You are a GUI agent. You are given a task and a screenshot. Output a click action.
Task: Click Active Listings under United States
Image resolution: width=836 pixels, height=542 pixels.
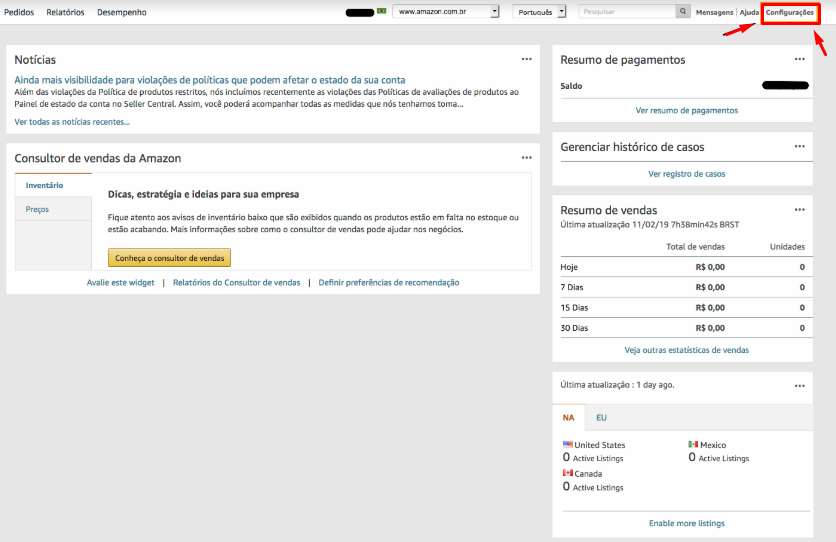[598, 458]
